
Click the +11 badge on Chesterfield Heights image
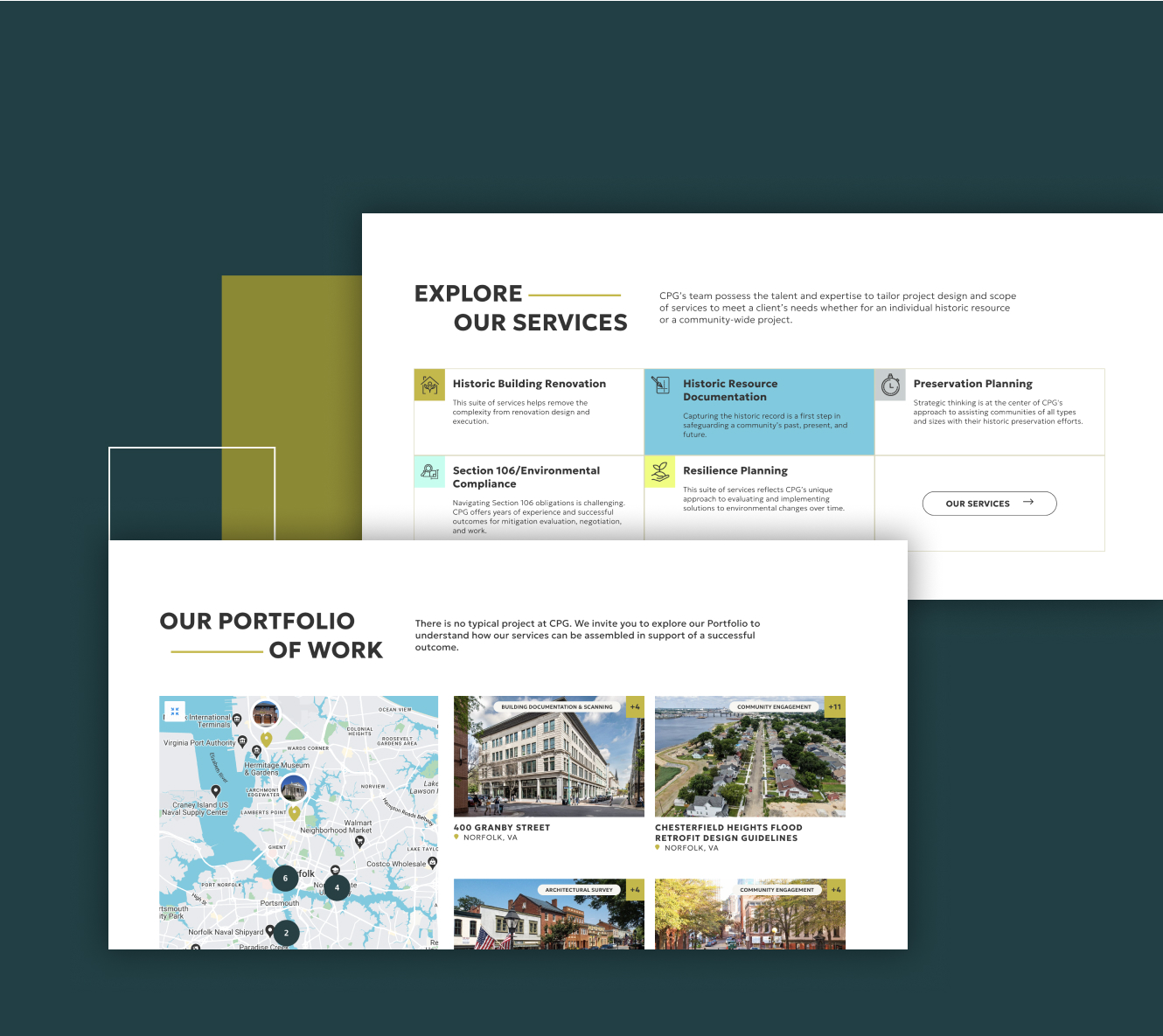tap(835, 706)
